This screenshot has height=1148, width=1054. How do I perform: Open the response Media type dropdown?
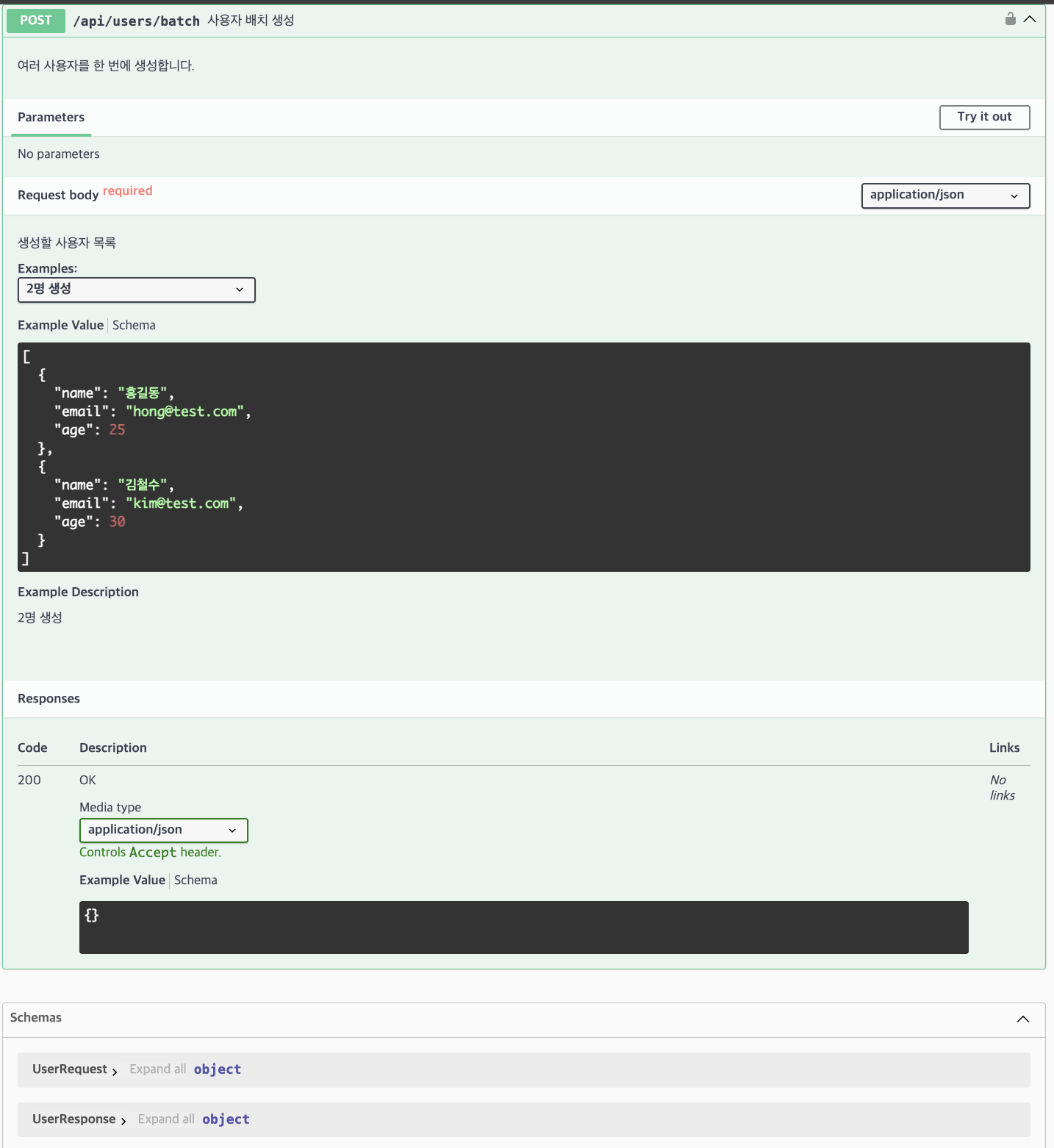point(163,830)
